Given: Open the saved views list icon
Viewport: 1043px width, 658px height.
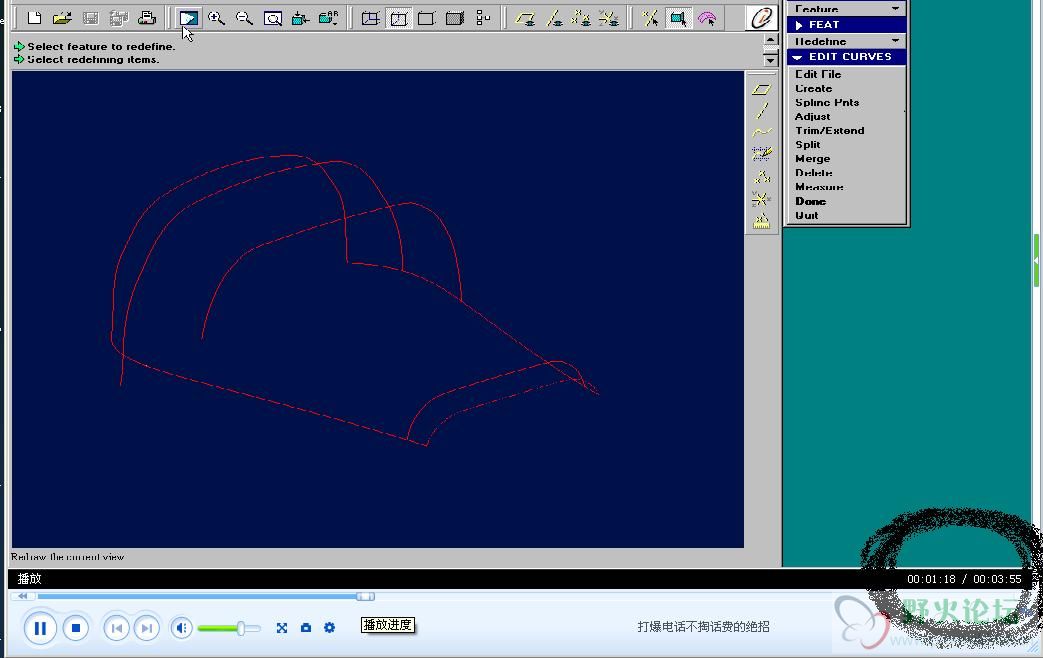Looking at the screenshot, I should coord(329,19).
